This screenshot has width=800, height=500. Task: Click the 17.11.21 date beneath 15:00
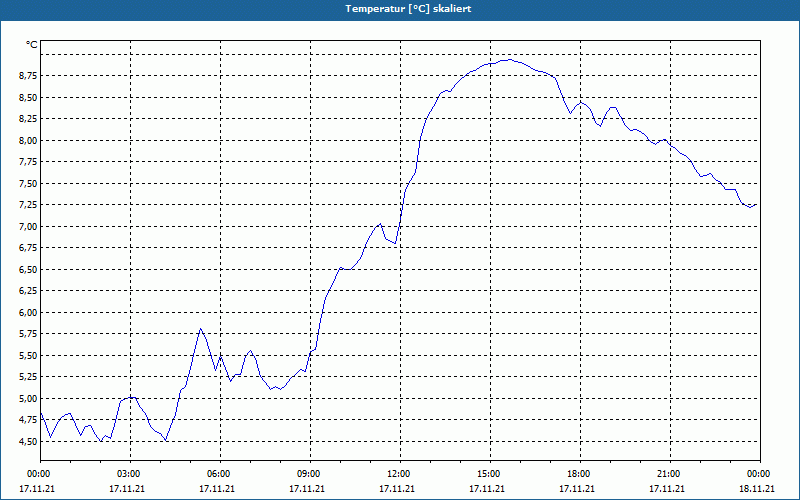(x=487, y=489)
